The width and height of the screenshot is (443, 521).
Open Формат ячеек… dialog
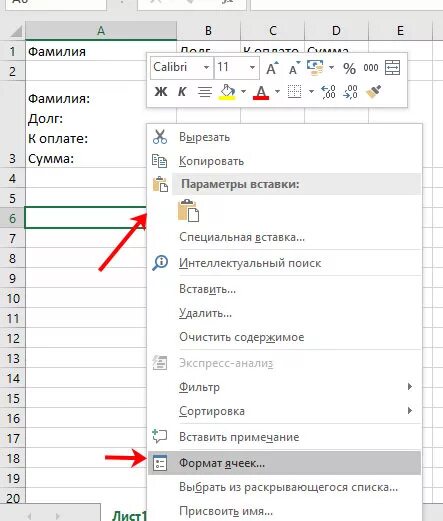point(285,463)
